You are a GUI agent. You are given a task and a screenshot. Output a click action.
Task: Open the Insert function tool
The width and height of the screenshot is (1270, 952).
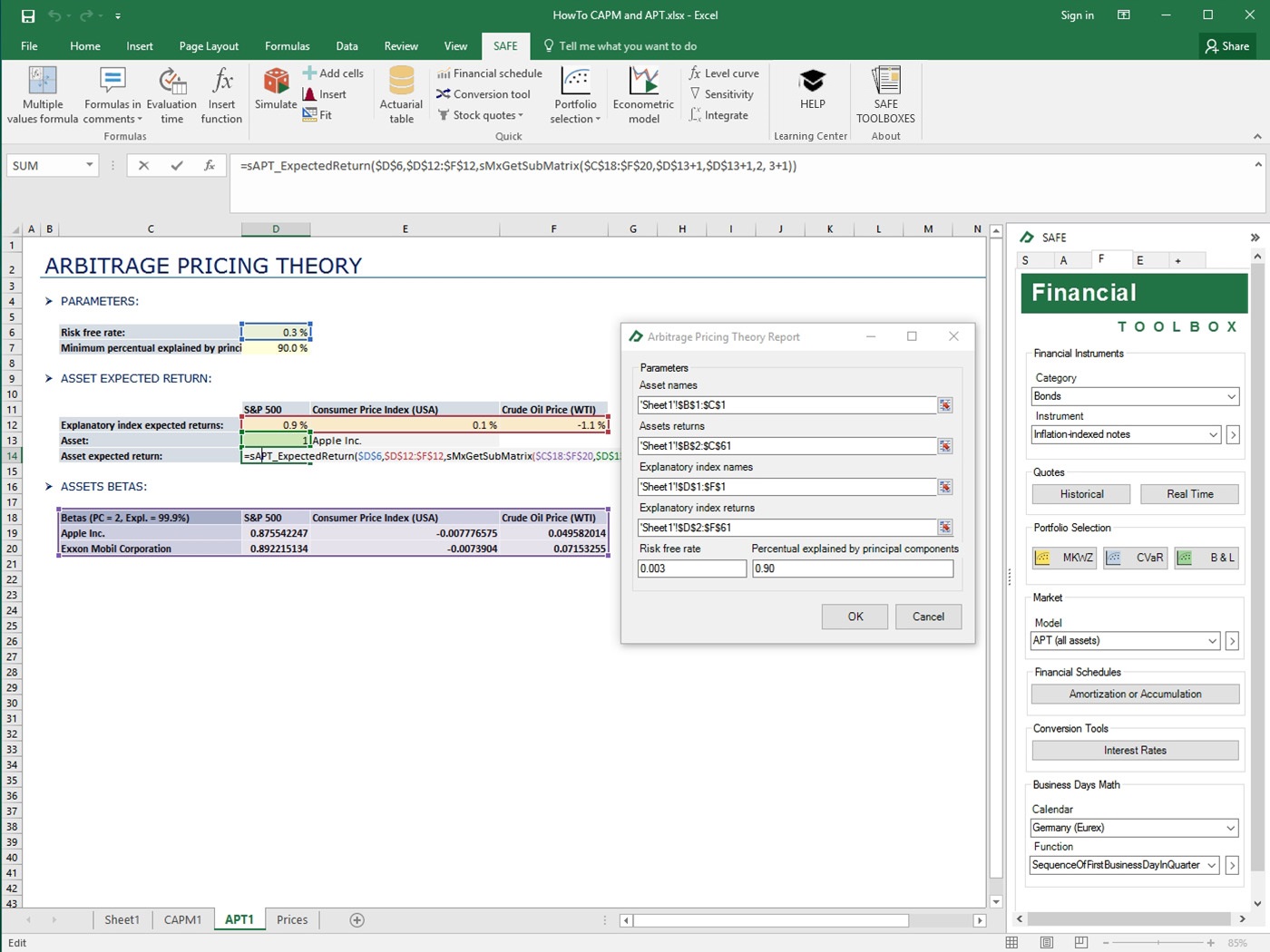click(221, 95)
